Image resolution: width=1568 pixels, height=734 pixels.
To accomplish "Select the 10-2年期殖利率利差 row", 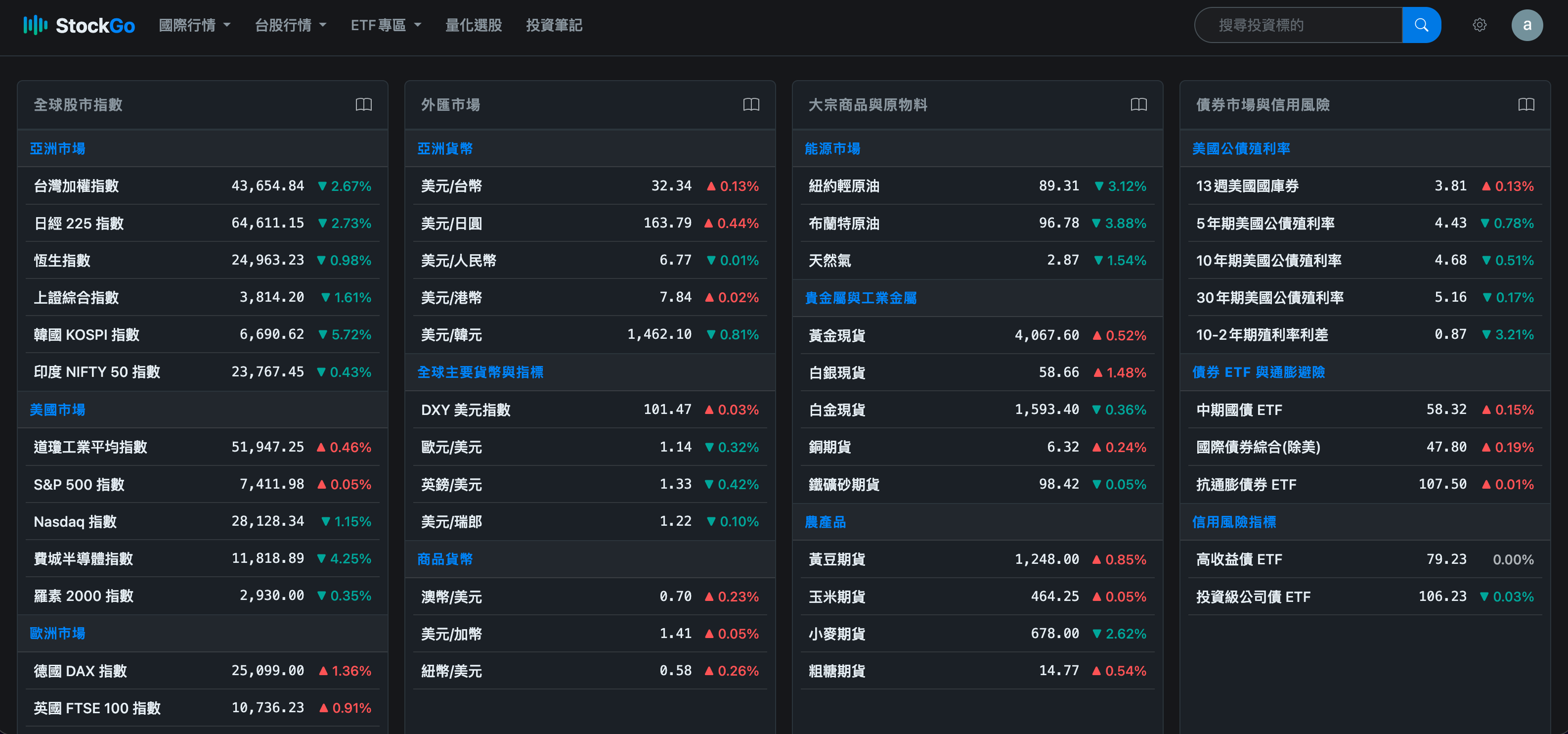I will [x=1365, y=334].
